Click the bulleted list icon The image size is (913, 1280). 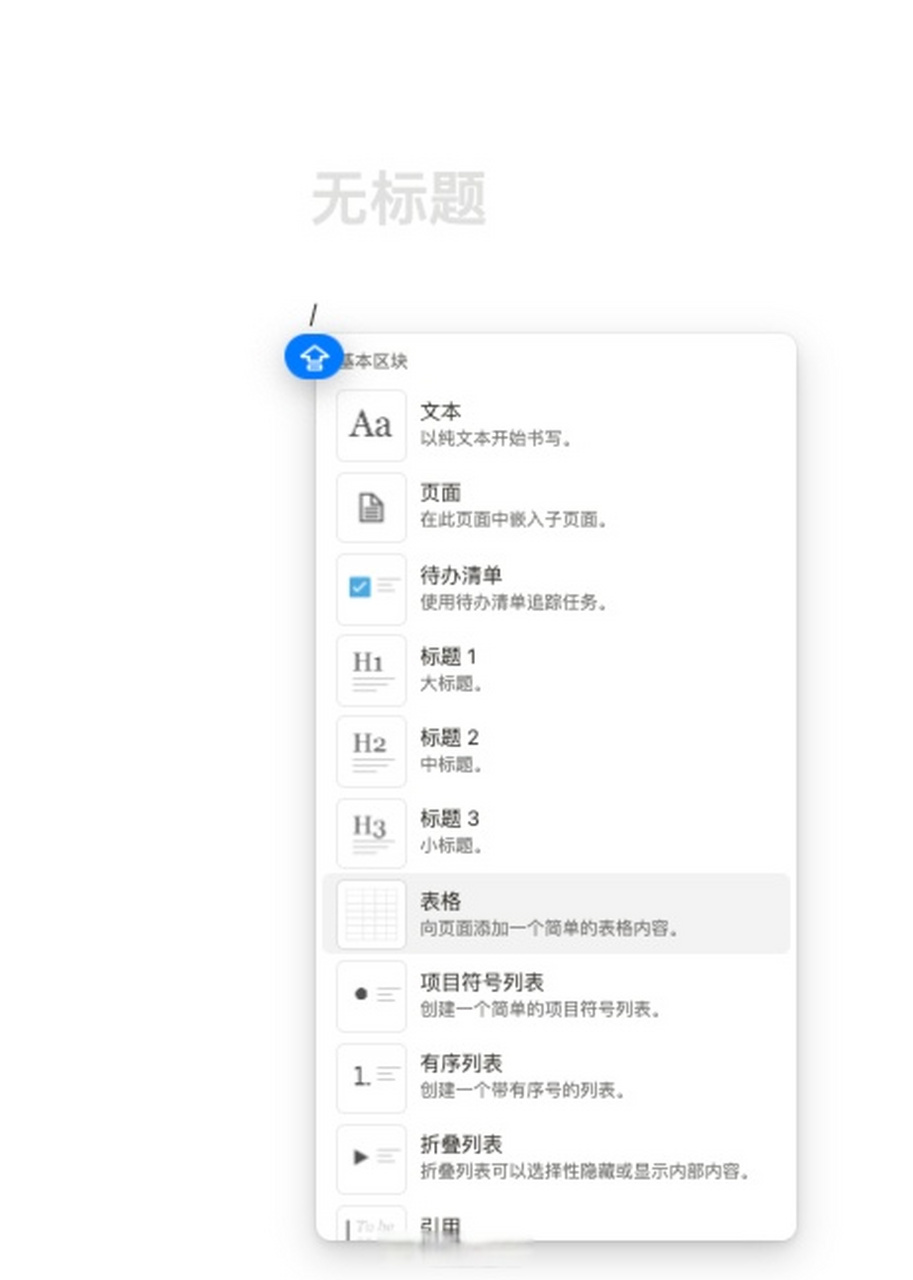[371, 995]
